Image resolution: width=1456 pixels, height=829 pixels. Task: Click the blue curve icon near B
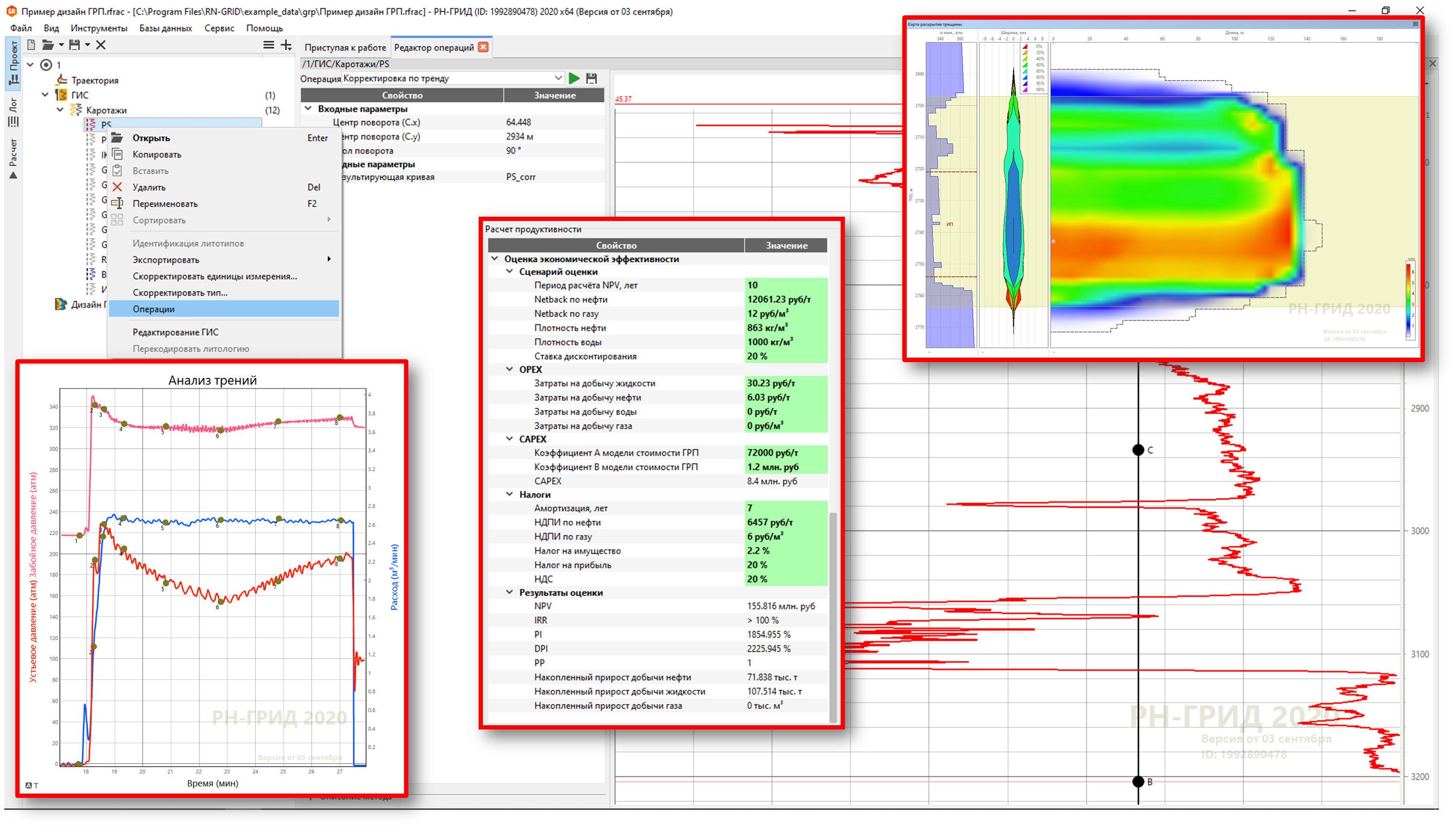coord(91,274)
